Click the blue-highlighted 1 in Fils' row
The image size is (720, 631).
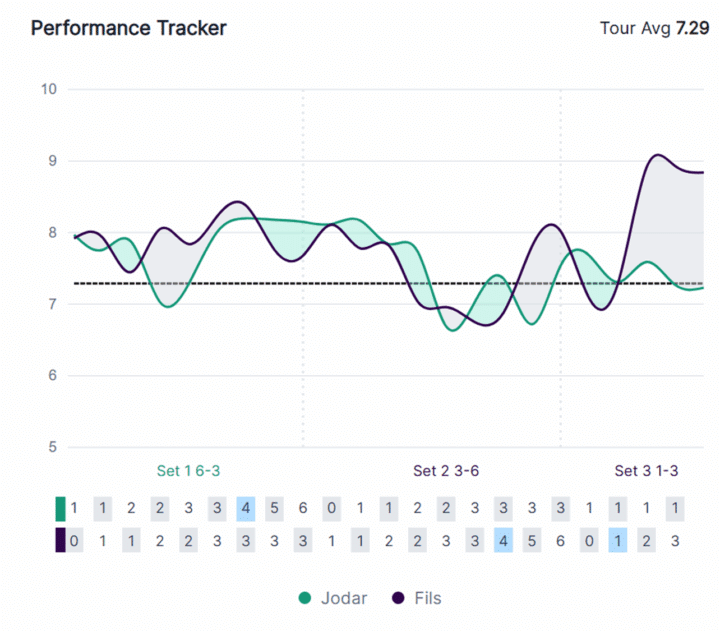coord(618,541)
